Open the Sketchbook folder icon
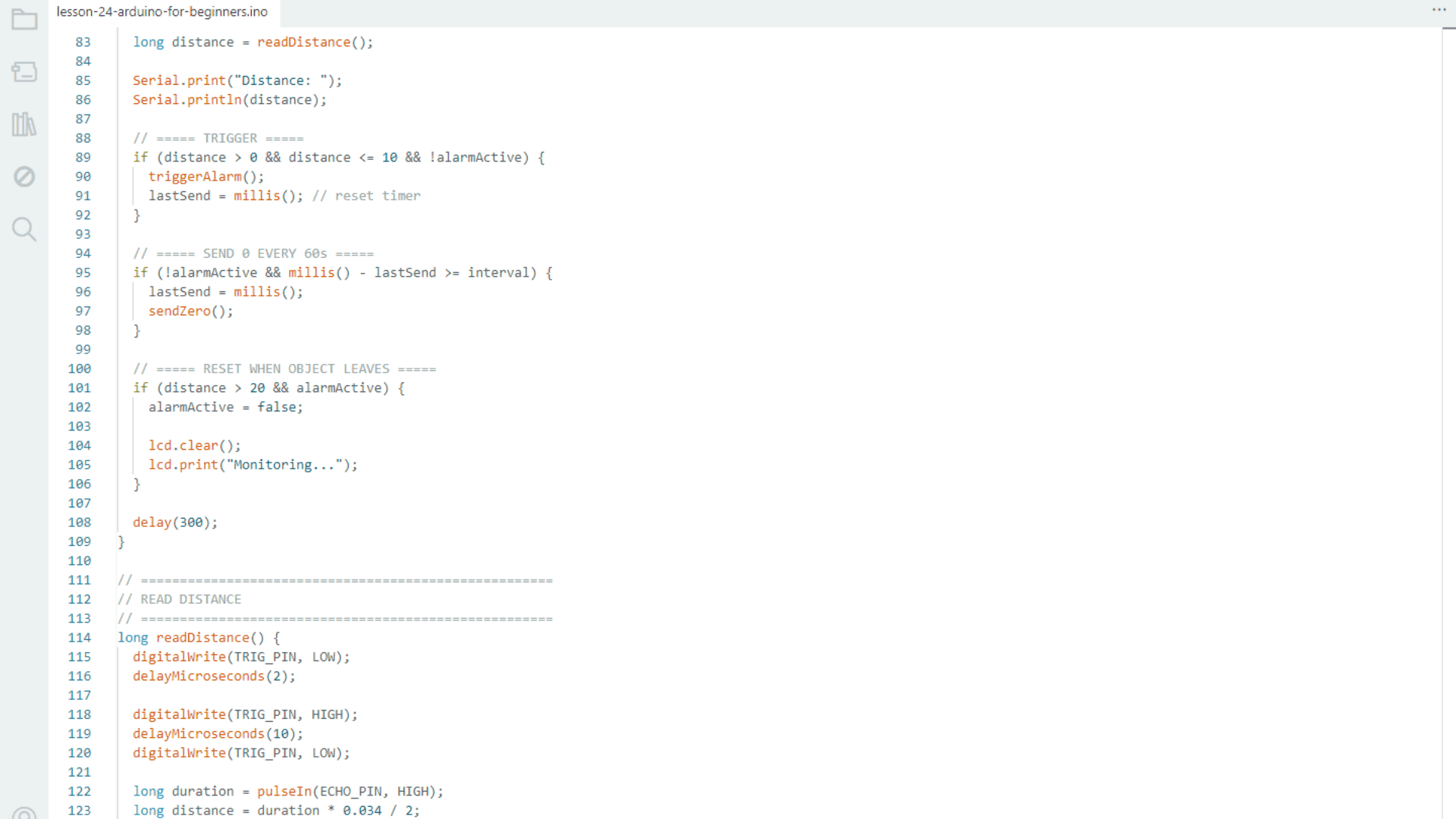The width and height of the screenshot is (1456, 819). tap(24, 20)
